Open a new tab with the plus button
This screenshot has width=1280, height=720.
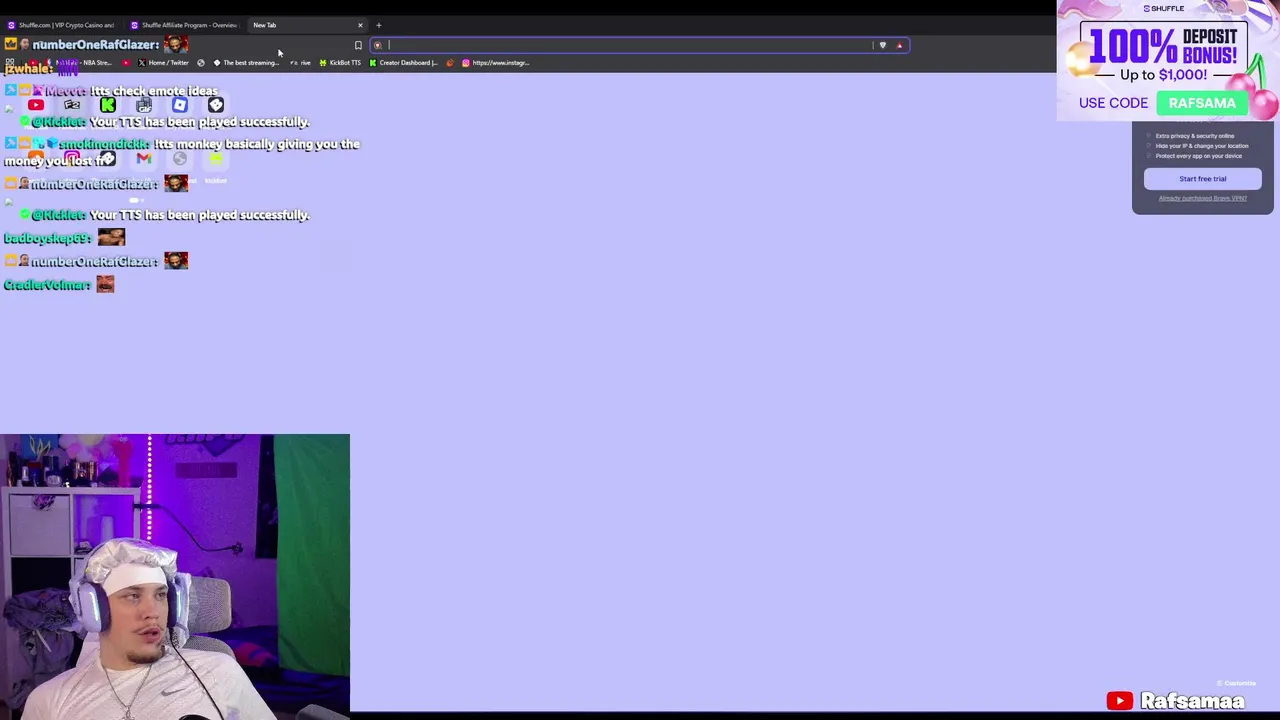[x=379, y=25]
